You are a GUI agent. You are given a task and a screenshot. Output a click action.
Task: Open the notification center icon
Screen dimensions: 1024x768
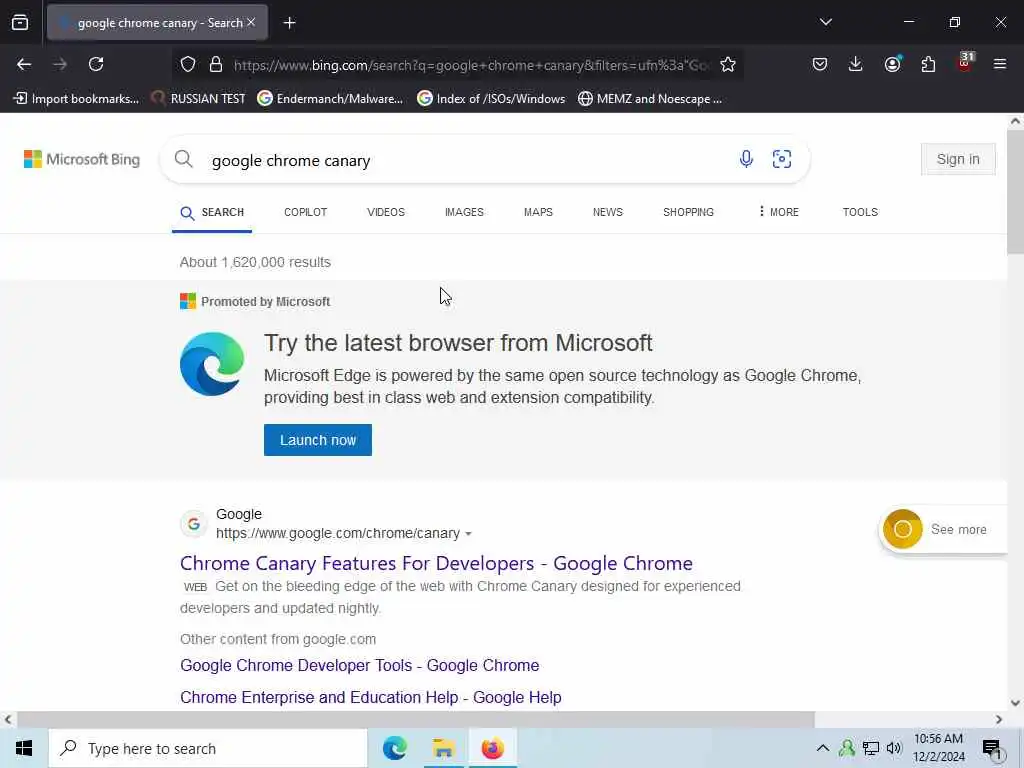992,749
